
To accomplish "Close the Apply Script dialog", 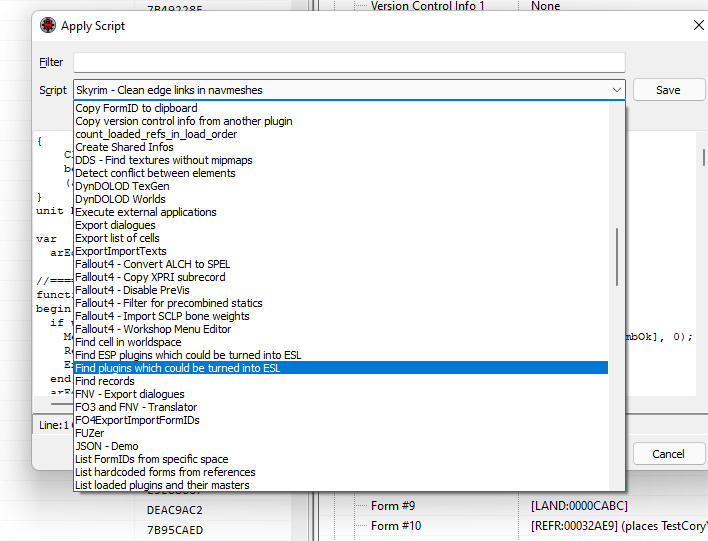I will click(699, 25).
